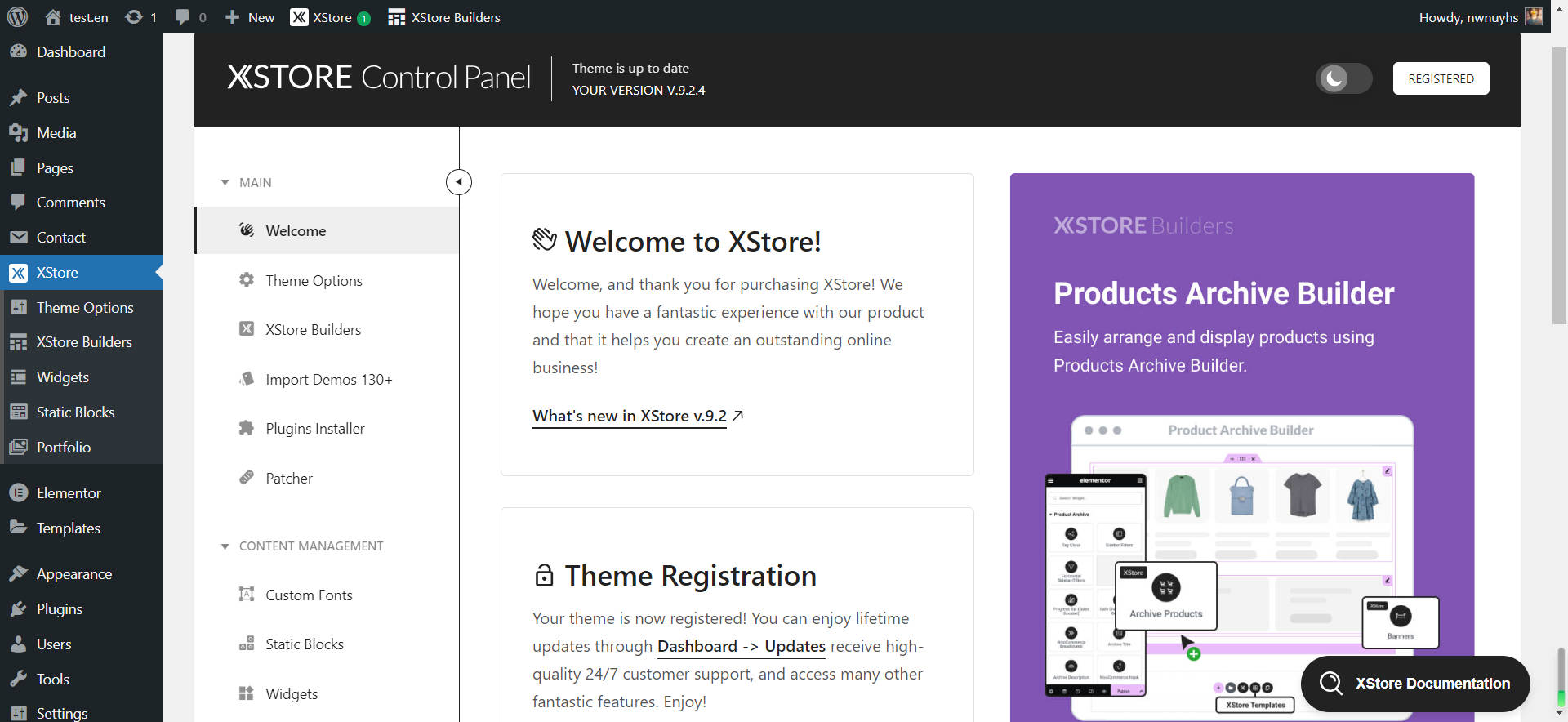Open Import Demos 130+
Image resolution: width=1568 pixels, height=722 pixels.
327,379
